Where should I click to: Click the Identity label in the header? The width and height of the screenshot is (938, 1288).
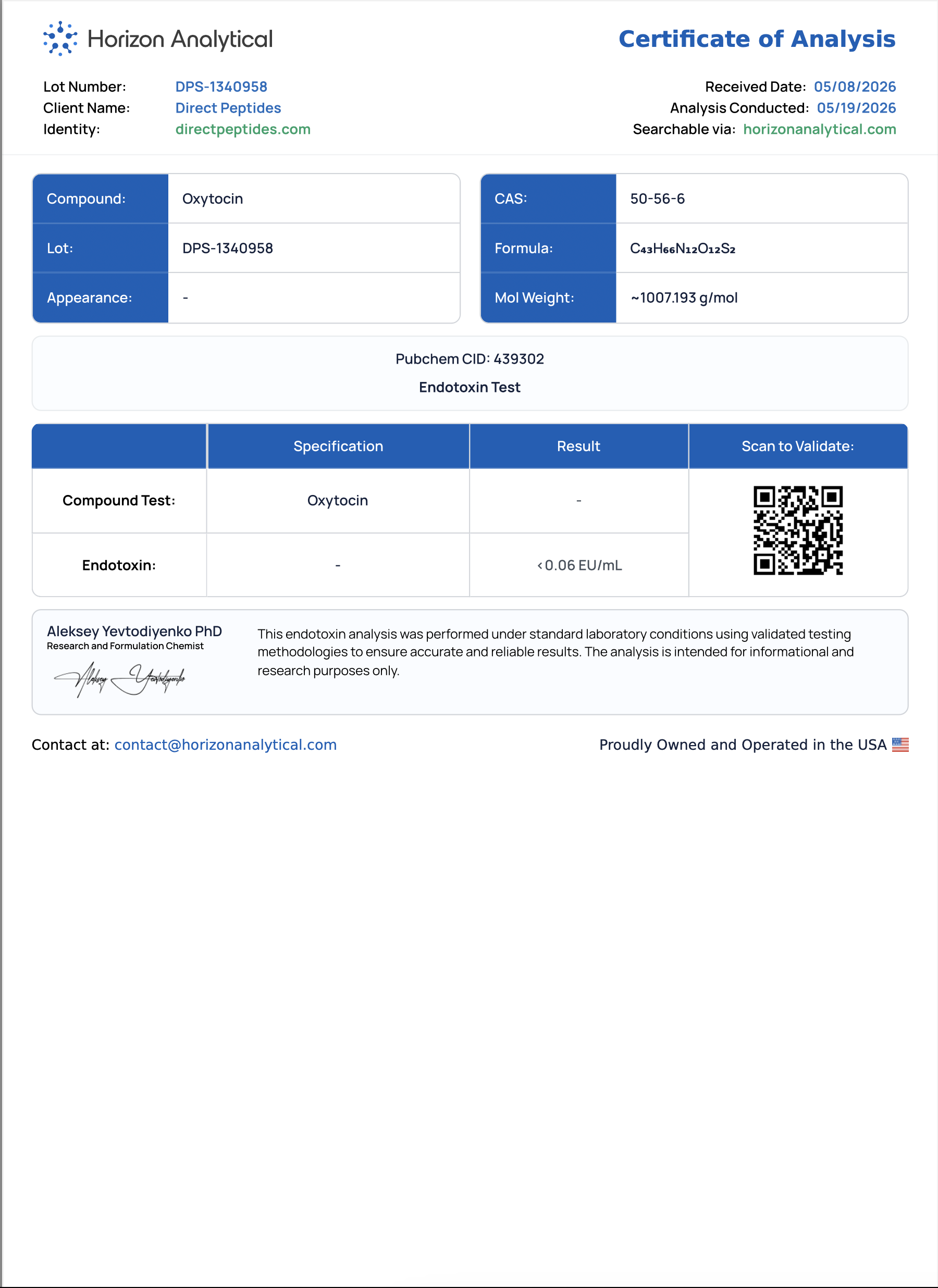click(71, 130)
